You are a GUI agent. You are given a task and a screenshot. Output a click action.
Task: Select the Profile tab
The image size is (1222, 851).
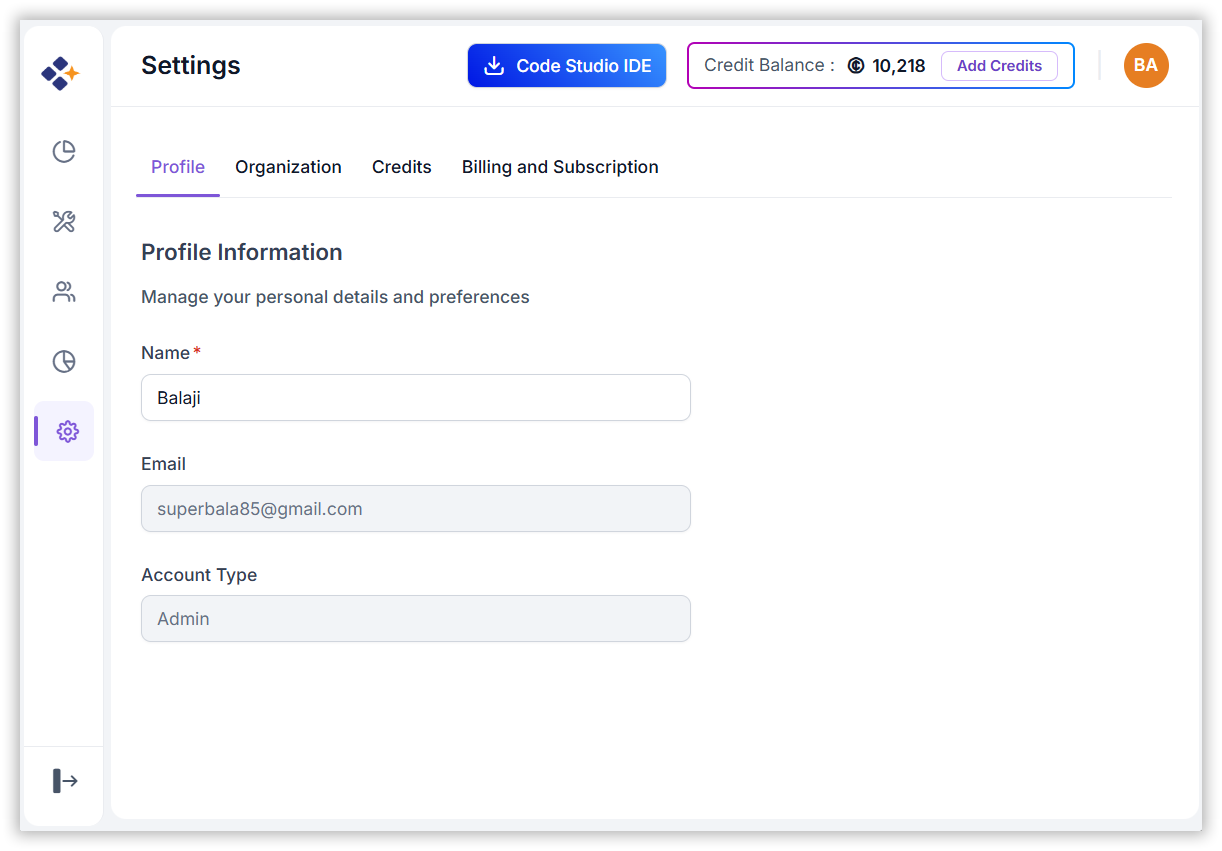(x=178, y=167)
